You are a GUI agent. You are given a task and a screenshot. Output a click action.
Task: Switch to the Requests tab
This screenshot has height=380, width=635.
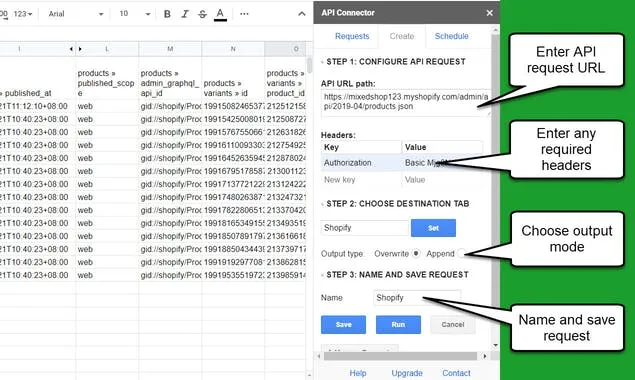coord(352,36)
